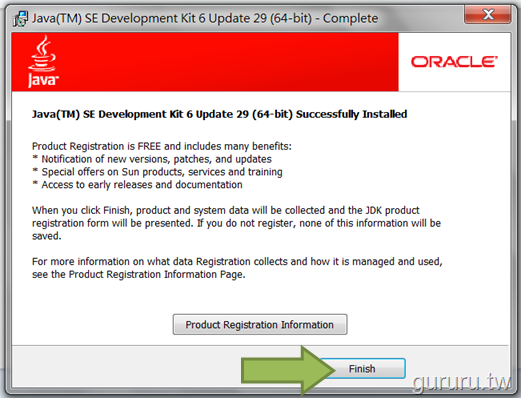Click the installer icon in the title bar

click(x=20, y=19)
